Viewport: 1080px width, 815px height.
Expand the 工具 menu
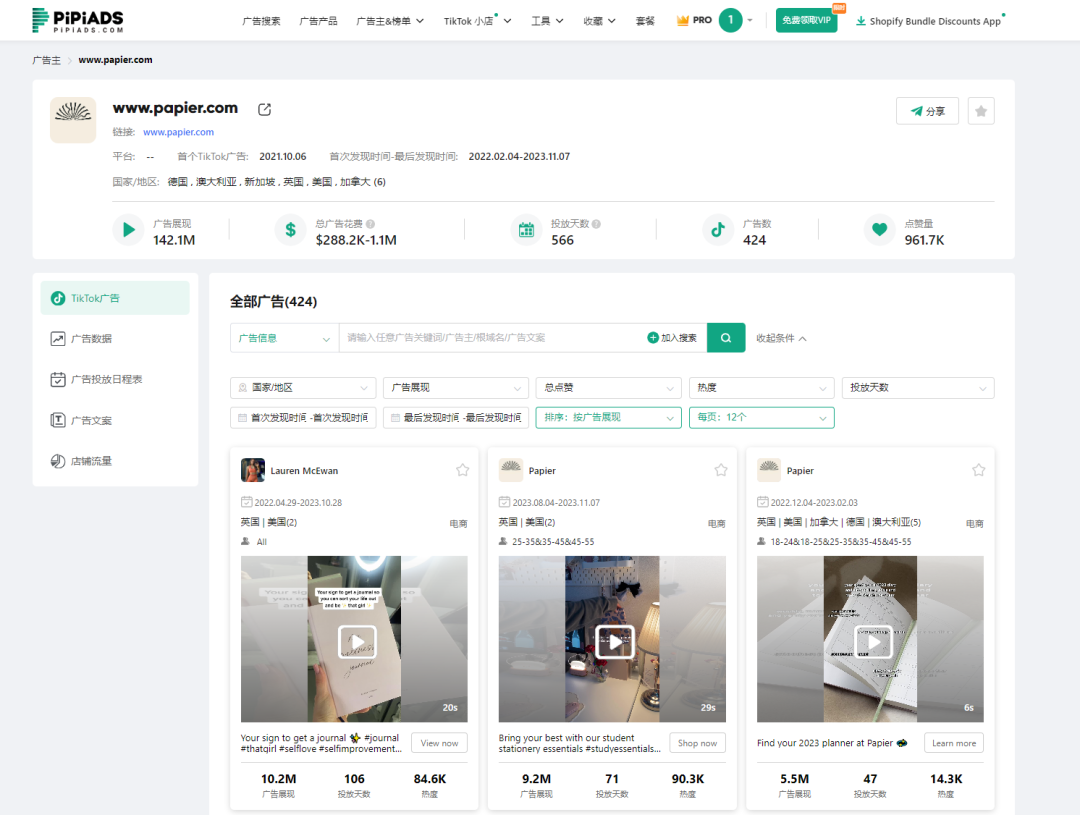click(x=547, y=21)
